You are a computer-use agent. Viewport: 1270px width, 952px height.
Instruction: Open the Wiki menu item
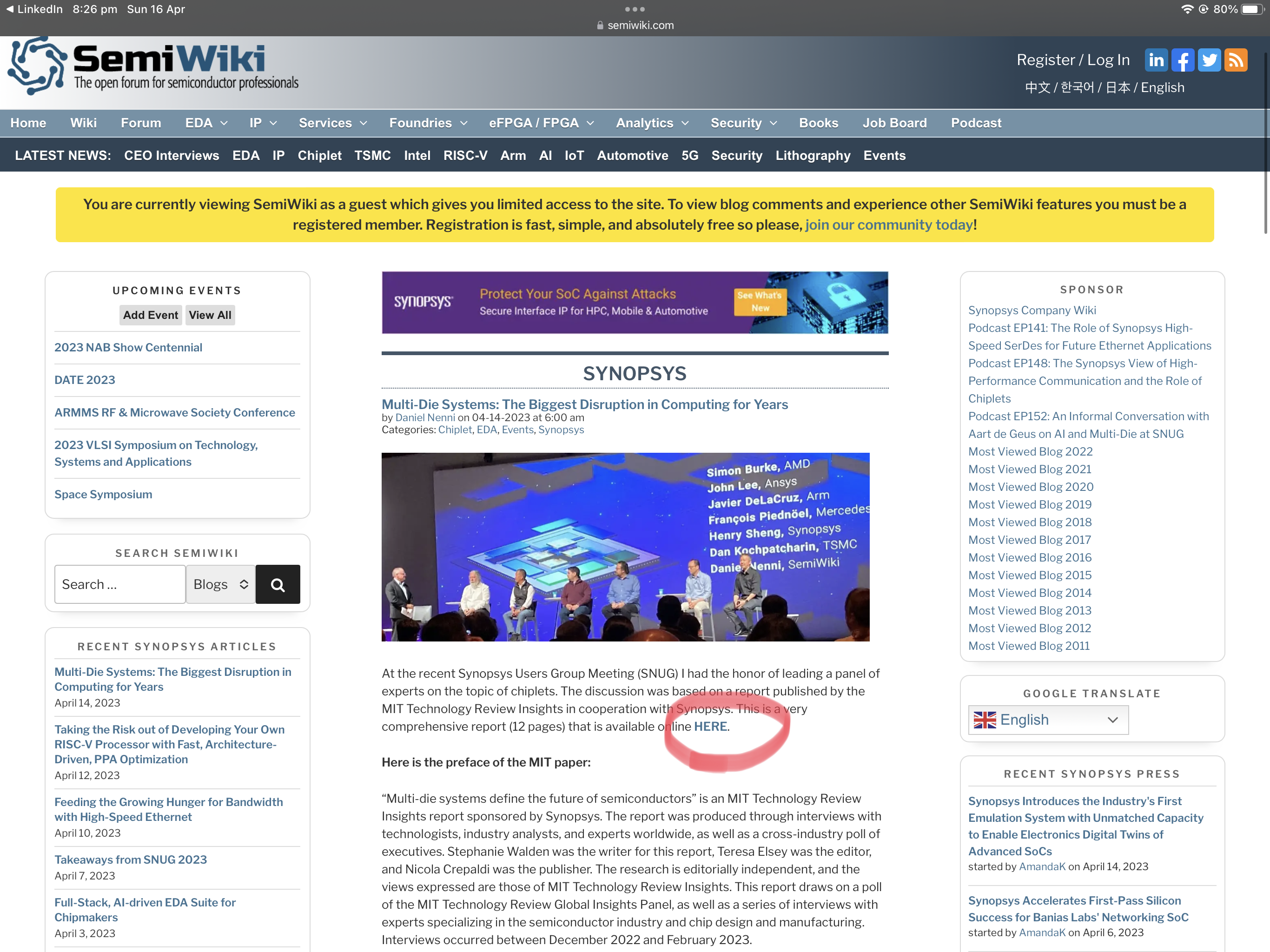coord(83,123)
